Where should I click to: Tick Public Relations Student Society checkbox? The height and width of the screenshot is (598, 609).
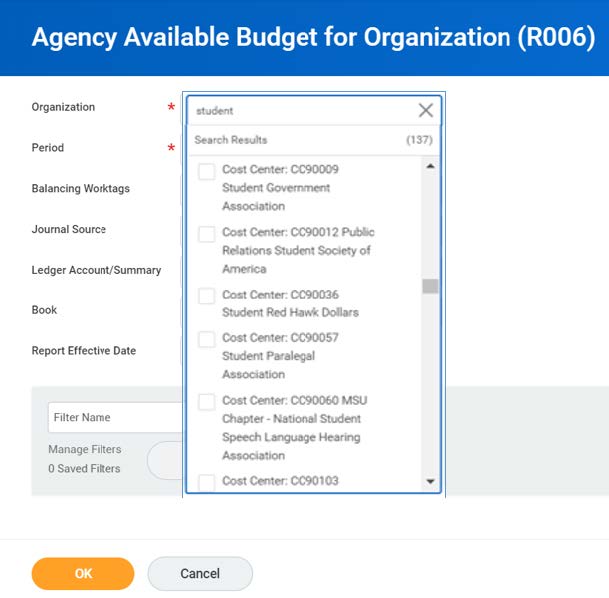click(x=207, y=233)
